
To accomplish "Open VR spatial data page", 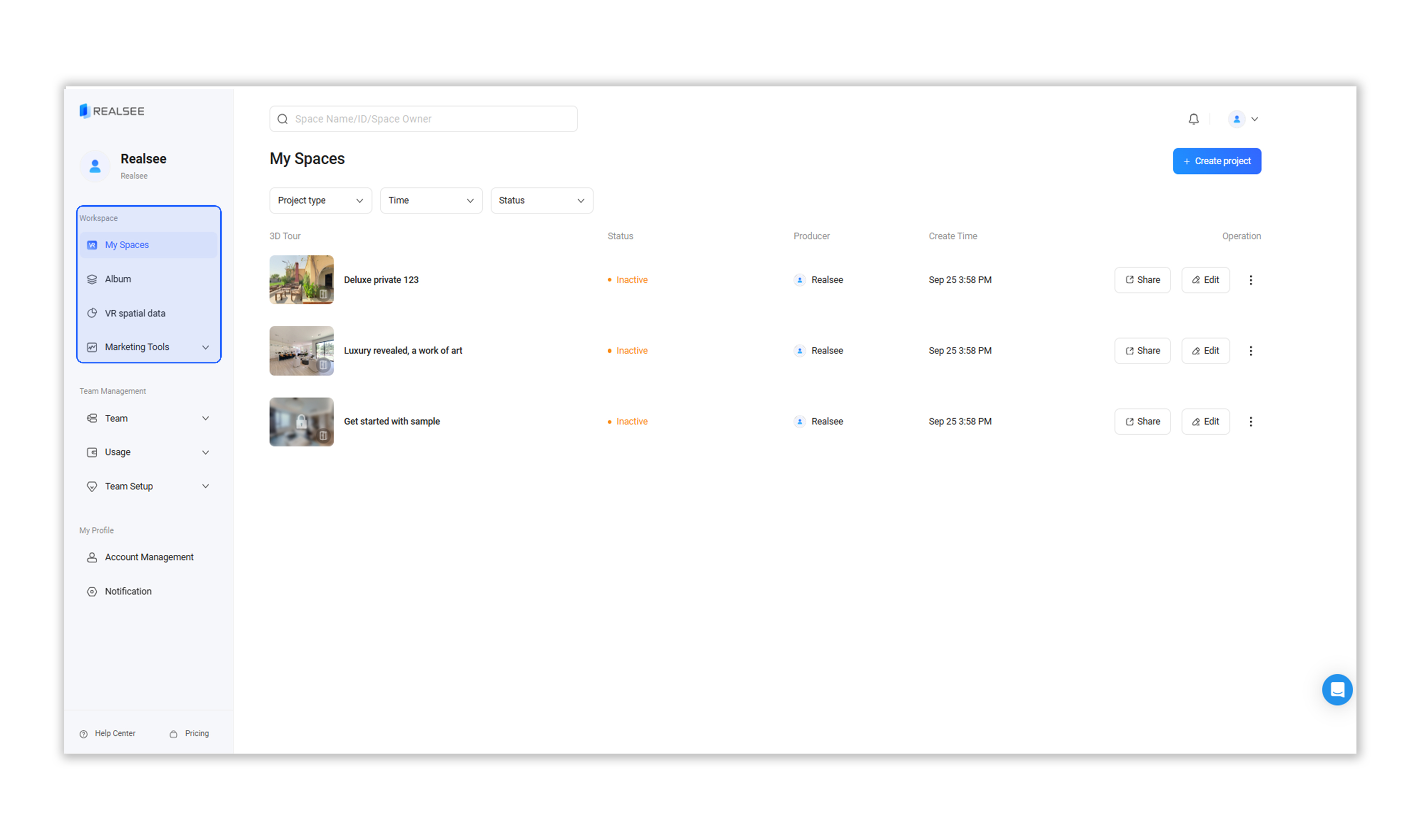I will point(135,313).
